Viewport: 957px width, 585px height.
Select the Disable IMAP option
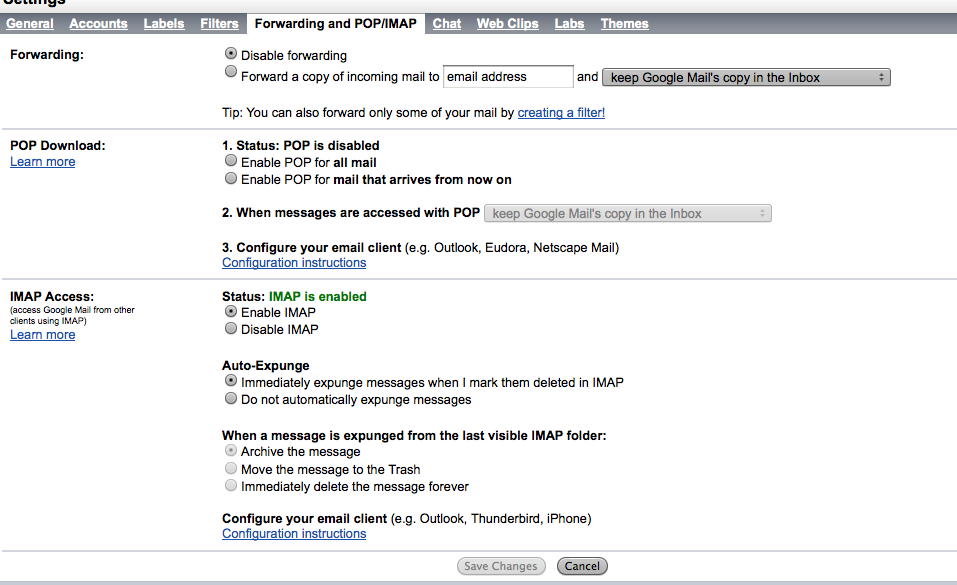[x=231, y=329]
